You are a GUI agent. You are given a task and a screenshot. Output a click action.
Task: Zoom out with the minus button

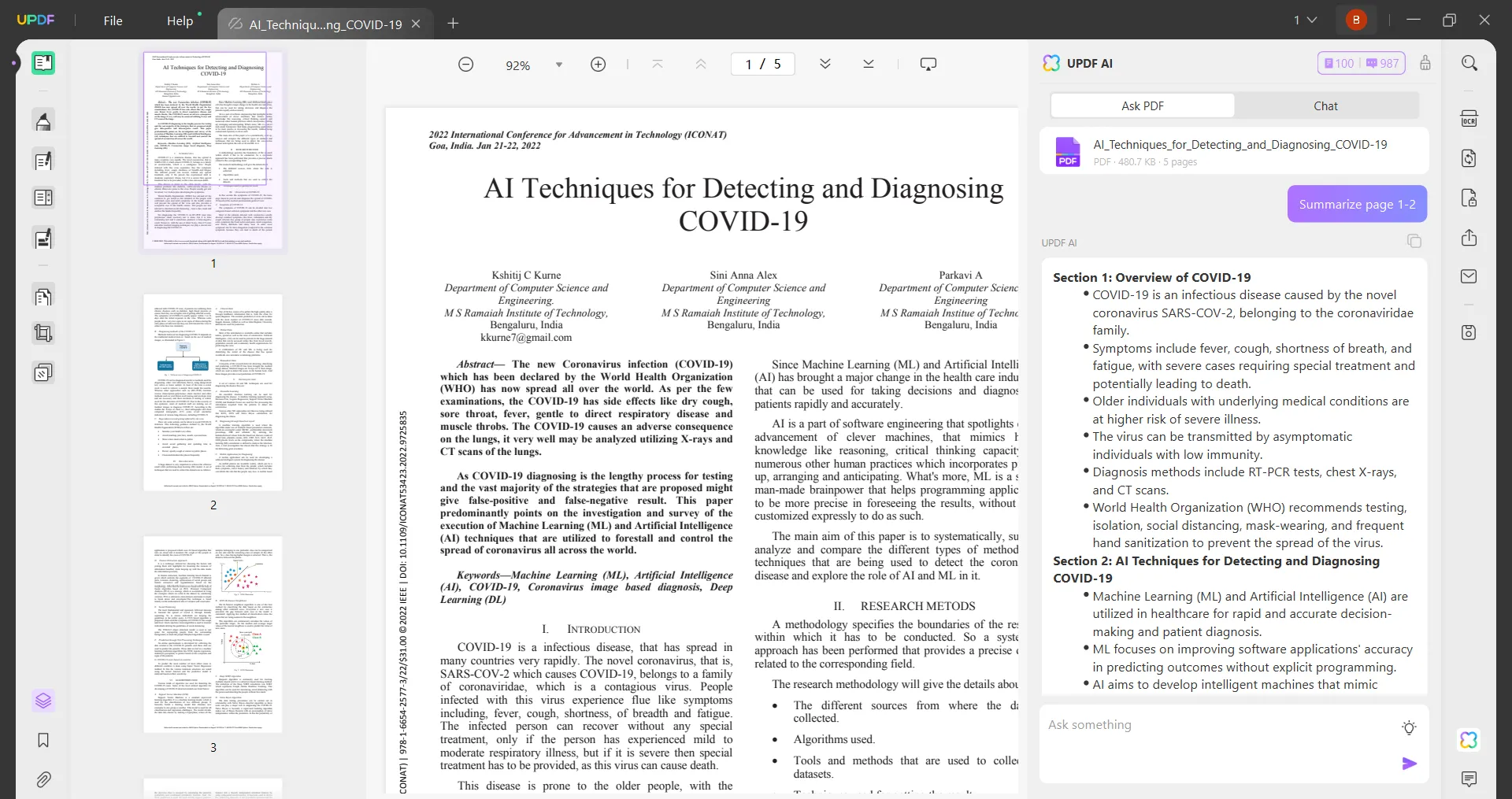tap(466, 65)
